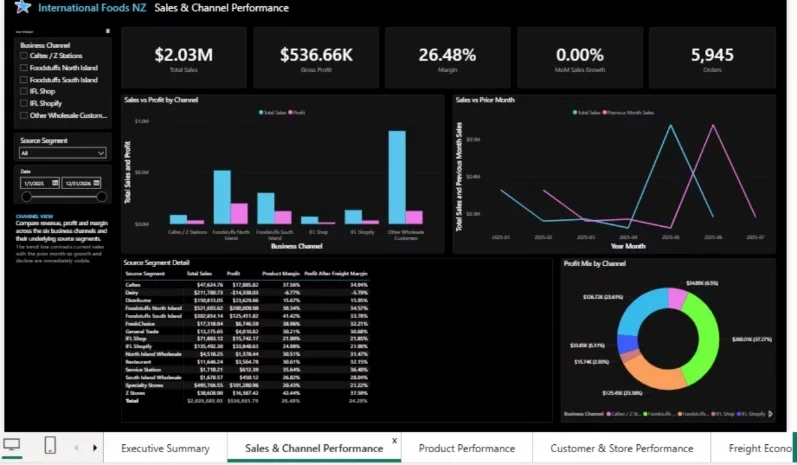Click Other Wholesale Customers blue sales bar
This screenshot has height=465, width=797.
[397, 177]
